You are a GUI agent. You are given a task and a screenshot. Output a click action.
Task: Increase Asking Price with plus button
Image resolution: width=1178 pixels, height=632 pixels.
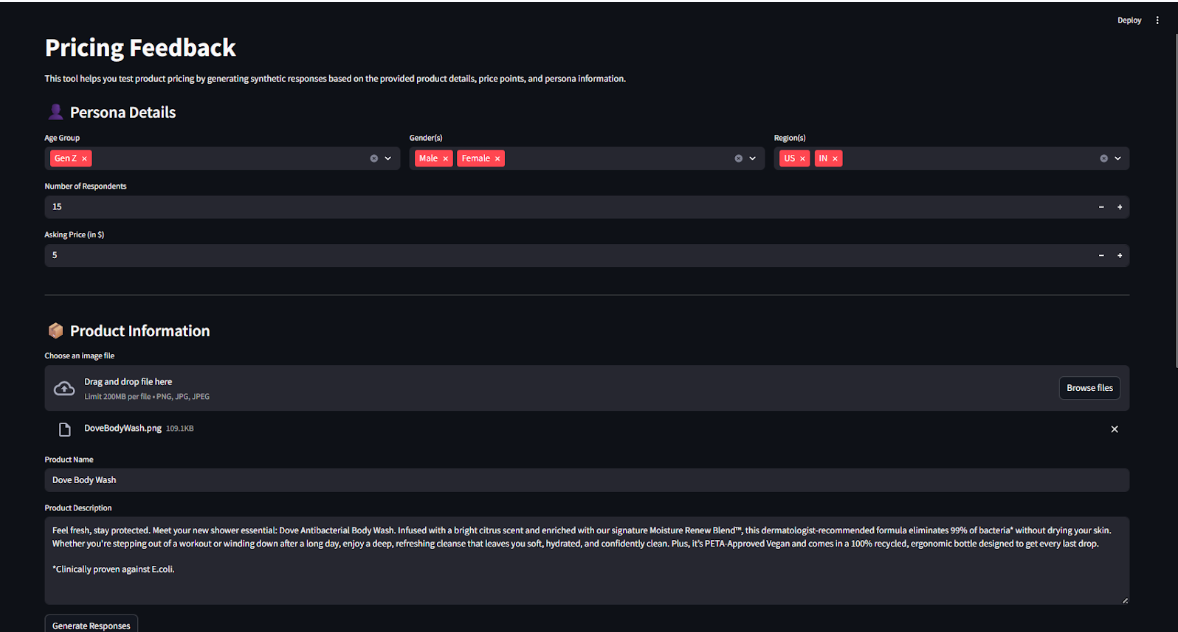[1119, 256]
